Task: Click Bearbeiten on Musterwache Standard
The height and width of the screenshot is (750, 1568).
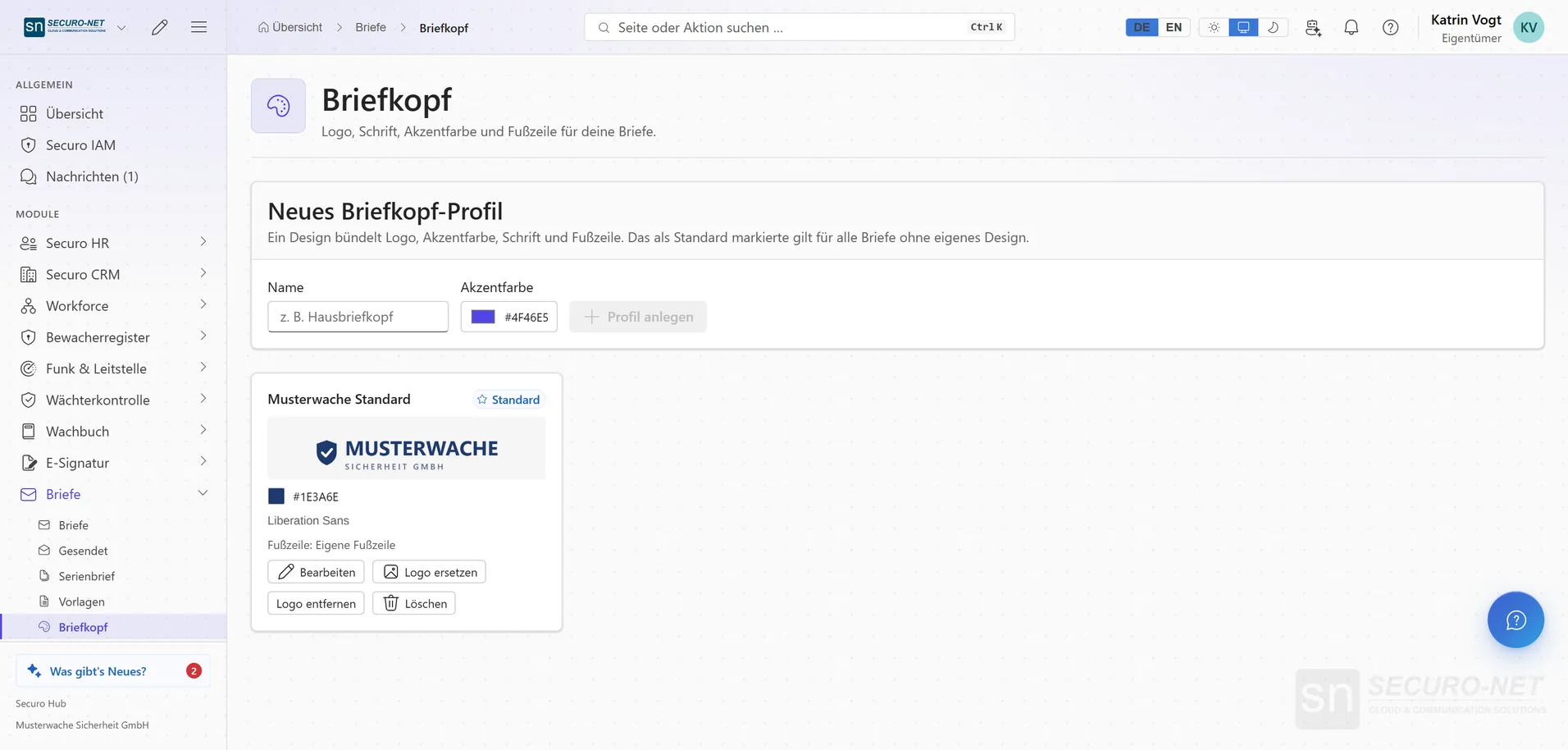Action: coord(316,572)
